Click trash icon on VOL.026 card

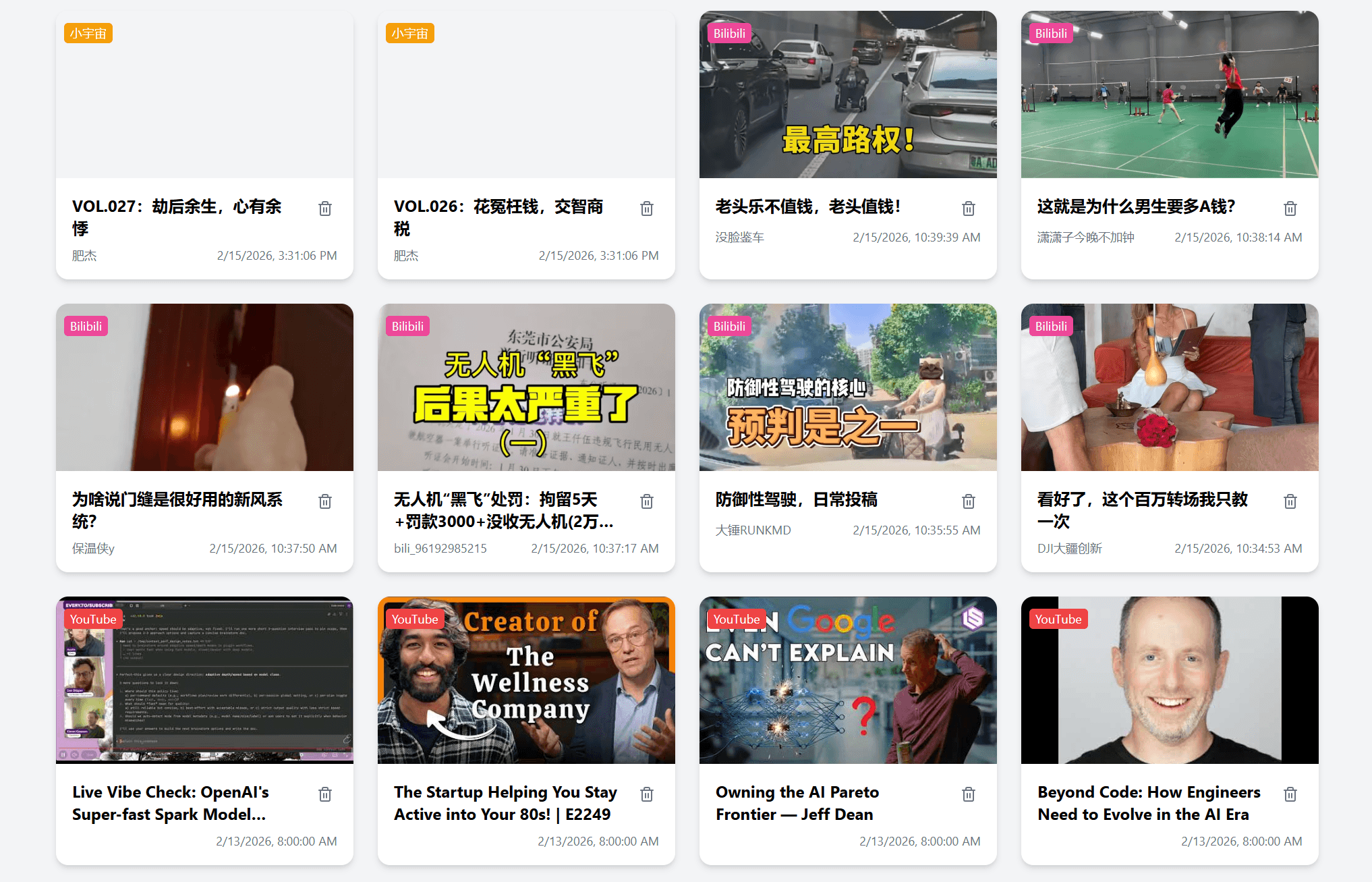point(647,209)
